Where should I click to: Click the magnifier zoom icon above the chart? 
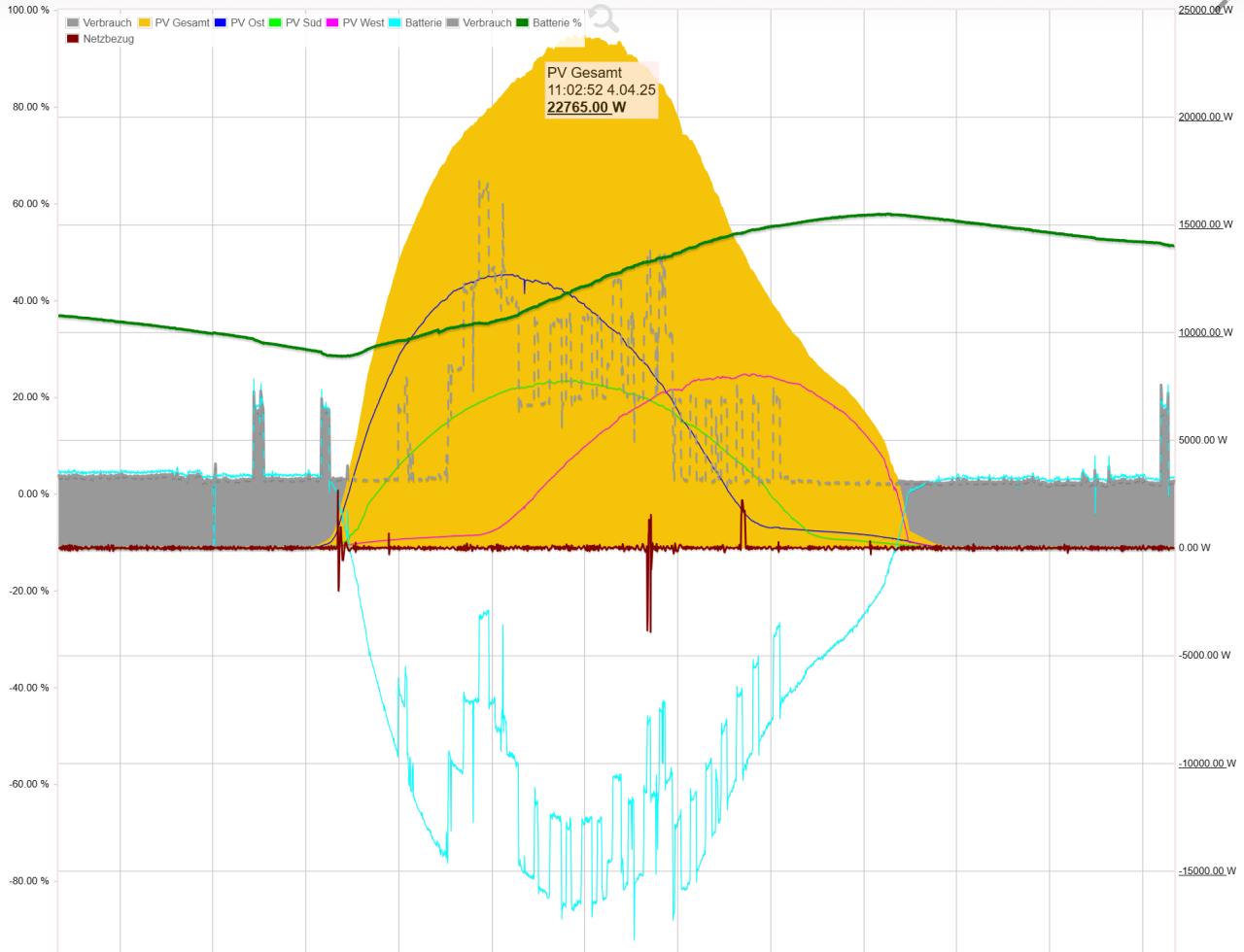pos(603,18)
